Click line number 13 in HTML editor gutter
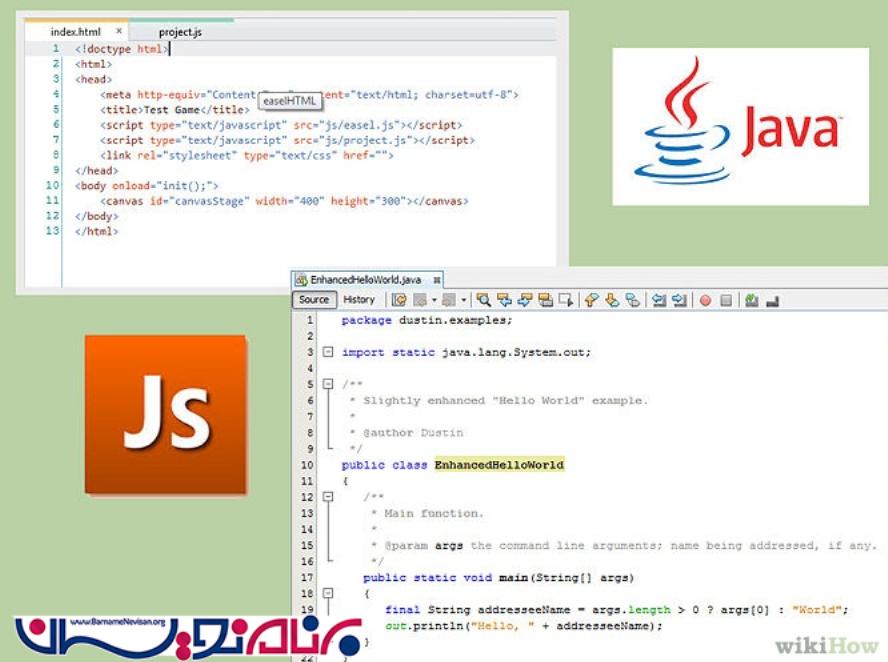This screenshot has height=662, width=888. pos(52,231)
